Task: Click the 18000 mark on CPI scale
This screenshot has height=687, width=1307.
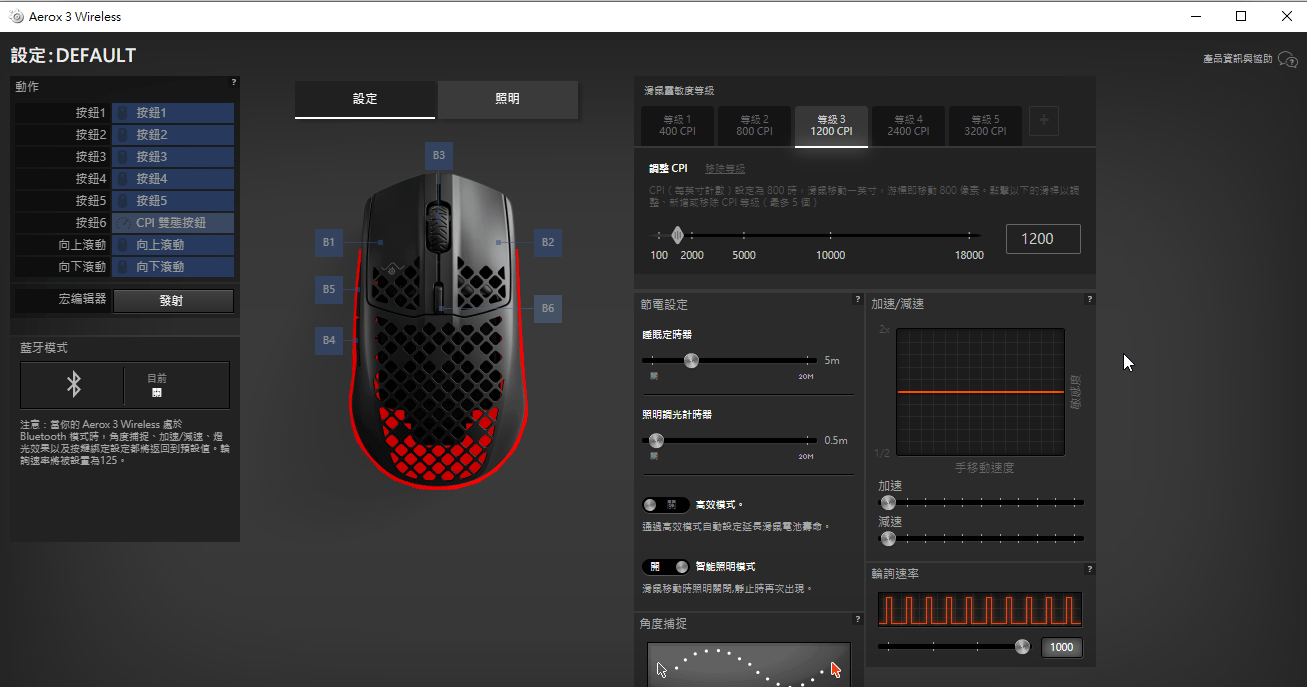Action: [969, 255]
